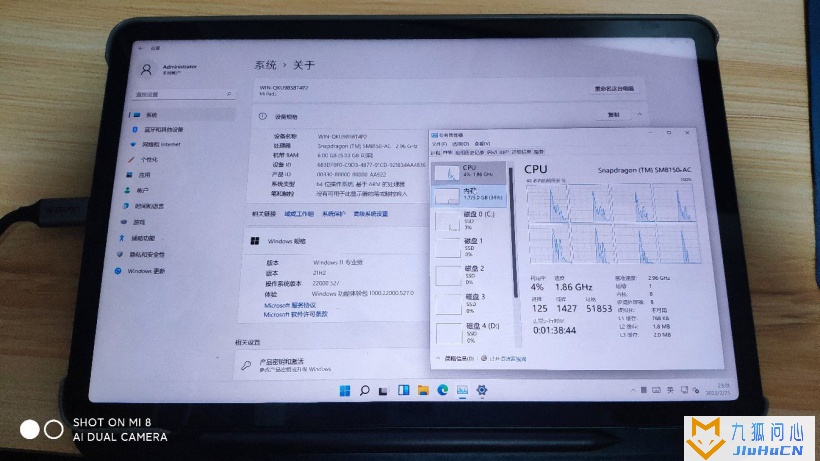This screenshot has height=461, width=820.
Task: Select 磁盘 2 in performance list
Action: pos(470,275)
